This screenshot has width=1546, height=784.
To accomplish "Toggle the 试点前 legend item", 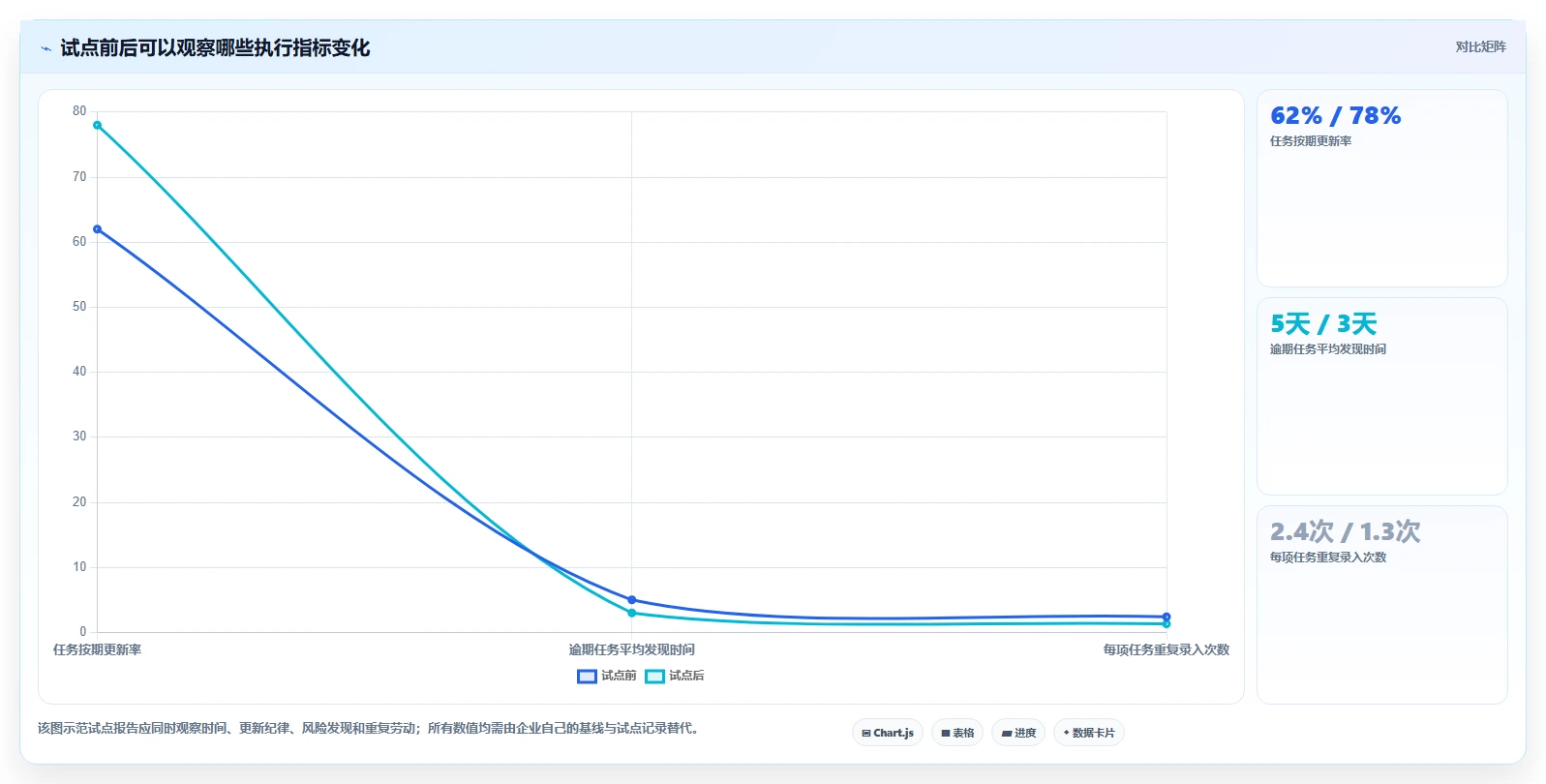I will [x=607, y=676].
